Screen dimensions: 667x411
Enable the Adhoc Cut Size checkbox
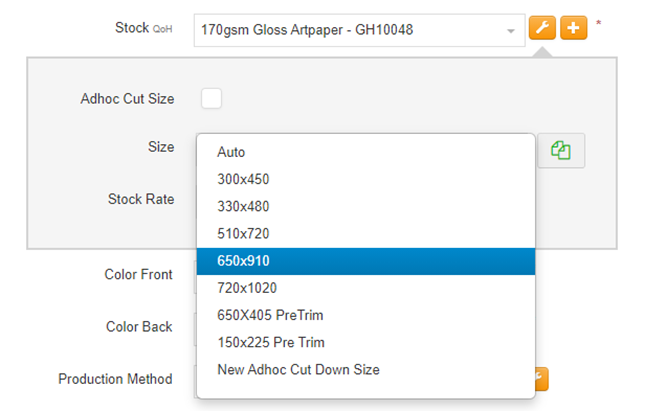click(x=211, y=98)
